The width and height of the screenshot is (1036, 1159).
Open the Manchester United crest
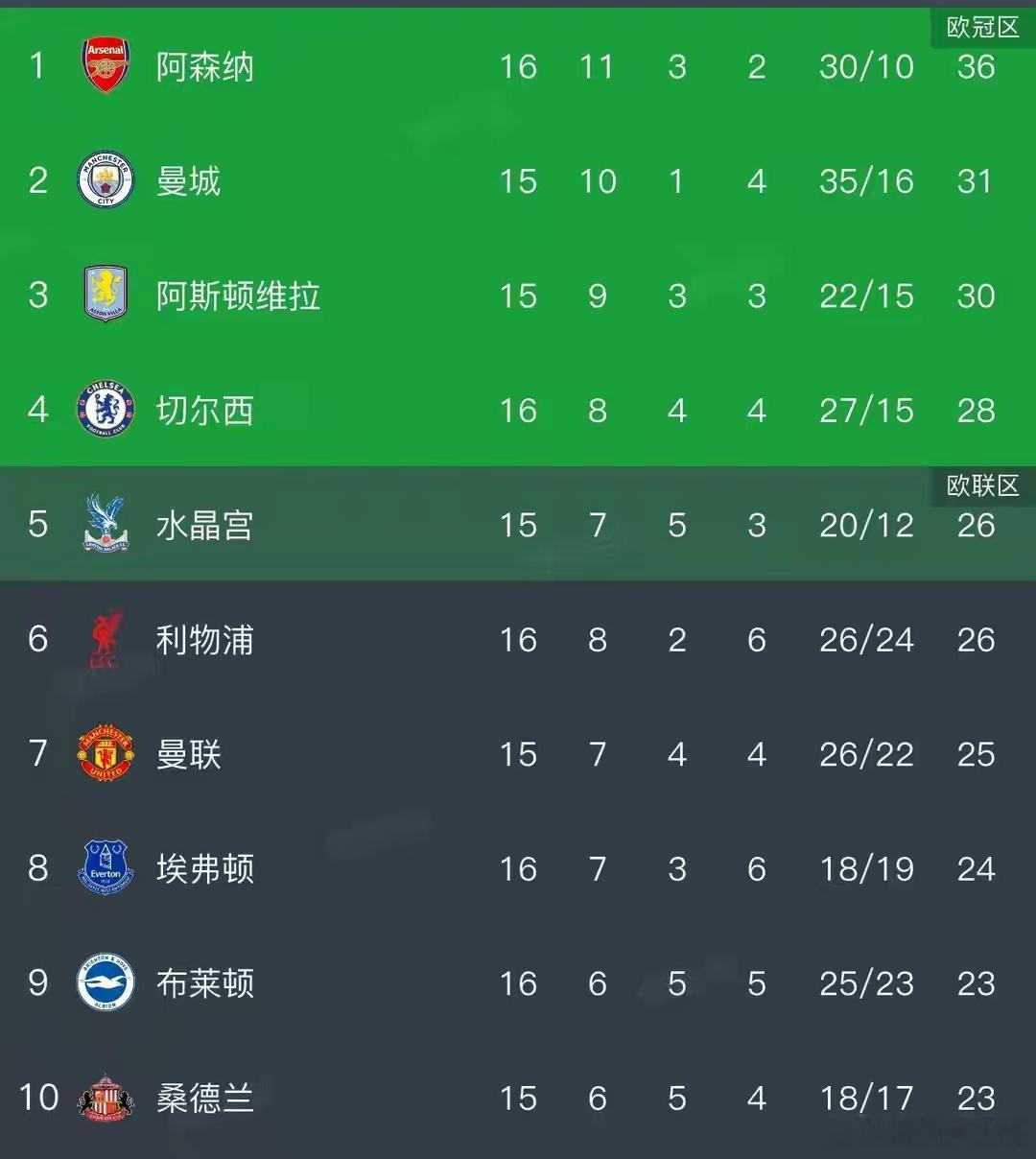click(x=106, y=753)
